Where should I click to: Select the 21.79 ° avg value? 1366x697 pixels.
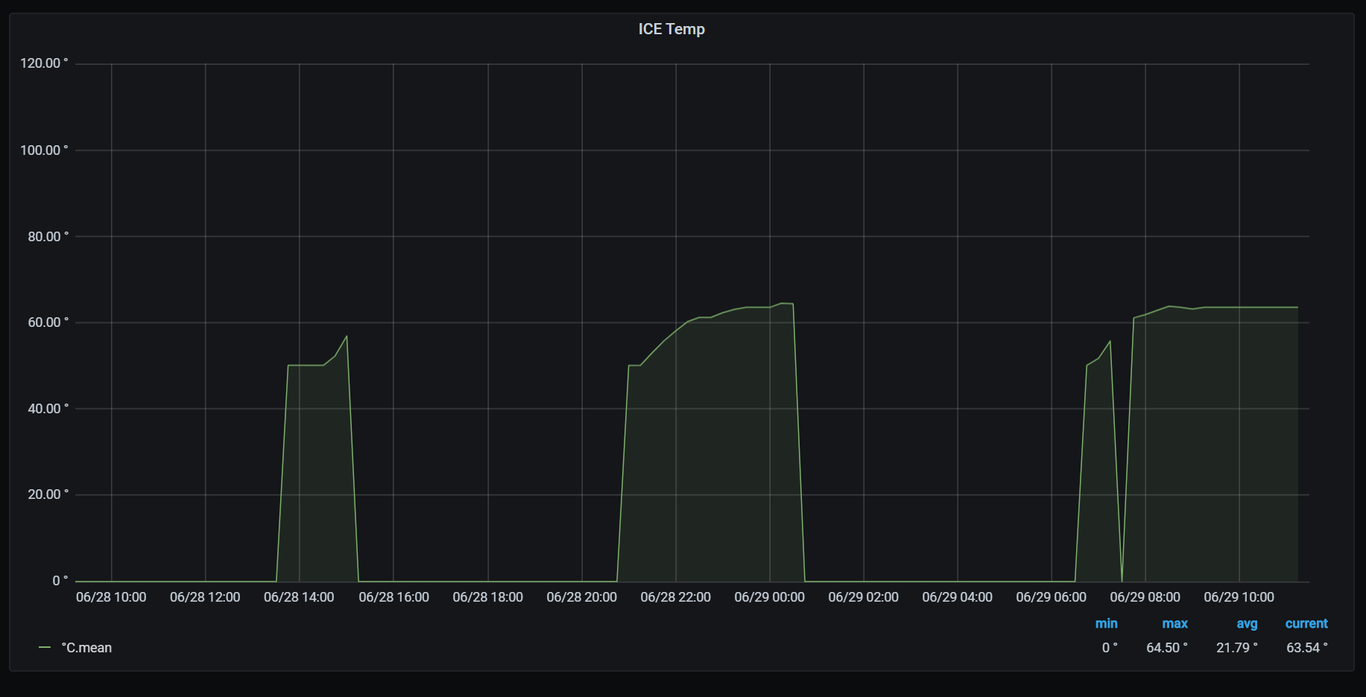[1237, 648]
